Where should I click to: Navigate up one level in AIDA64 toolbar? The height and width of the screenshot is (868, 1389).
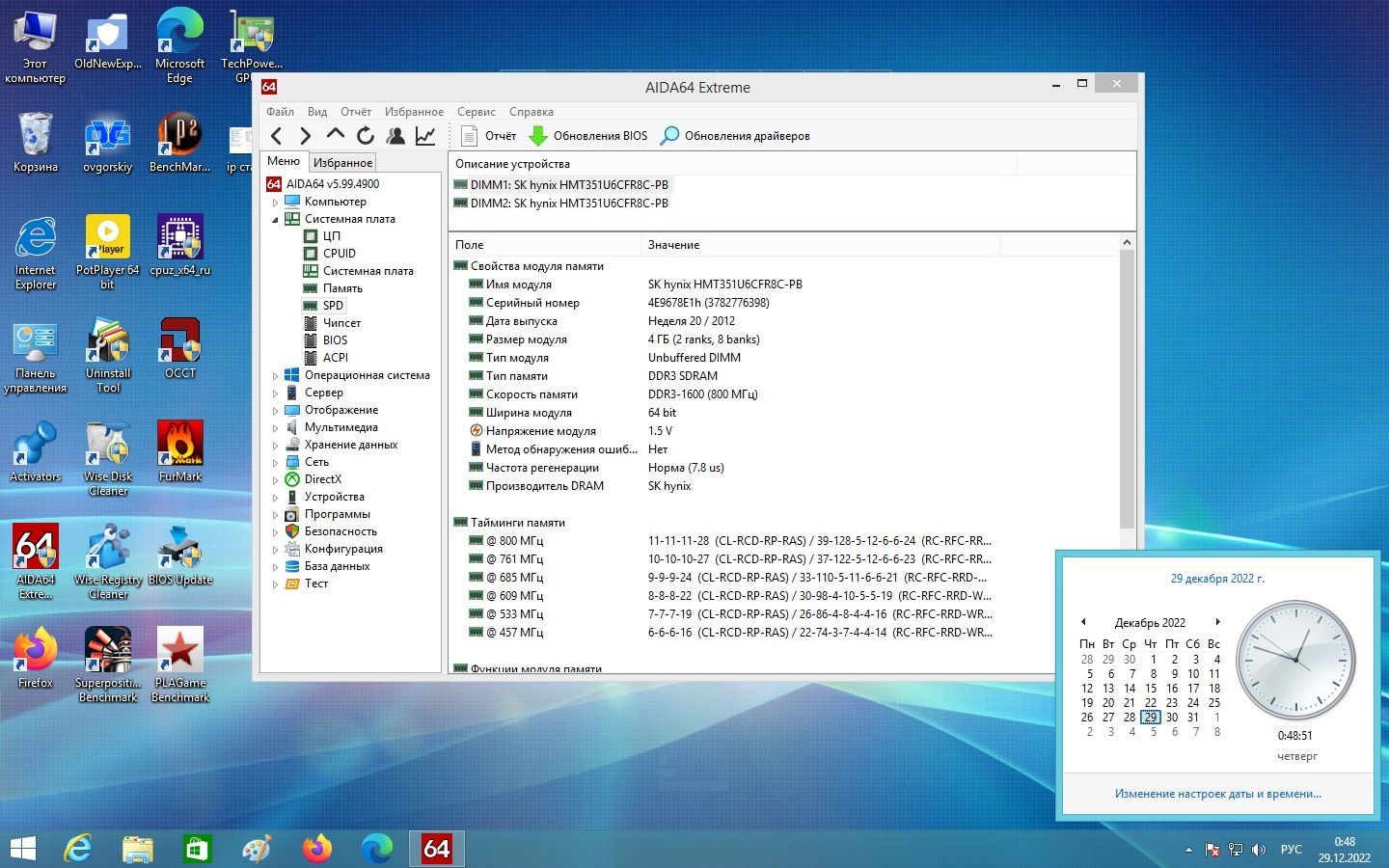[x=335, y=136]
